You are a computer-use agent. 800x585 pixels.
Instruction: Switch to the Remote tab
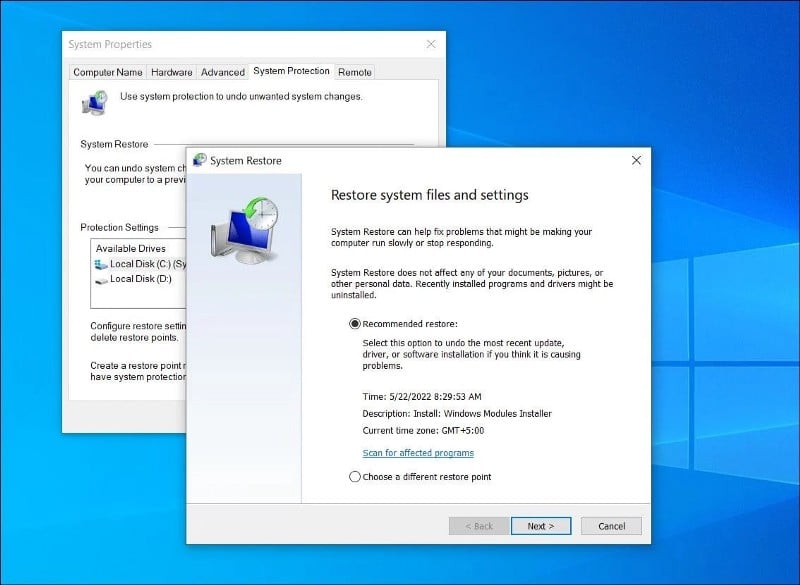355,72
